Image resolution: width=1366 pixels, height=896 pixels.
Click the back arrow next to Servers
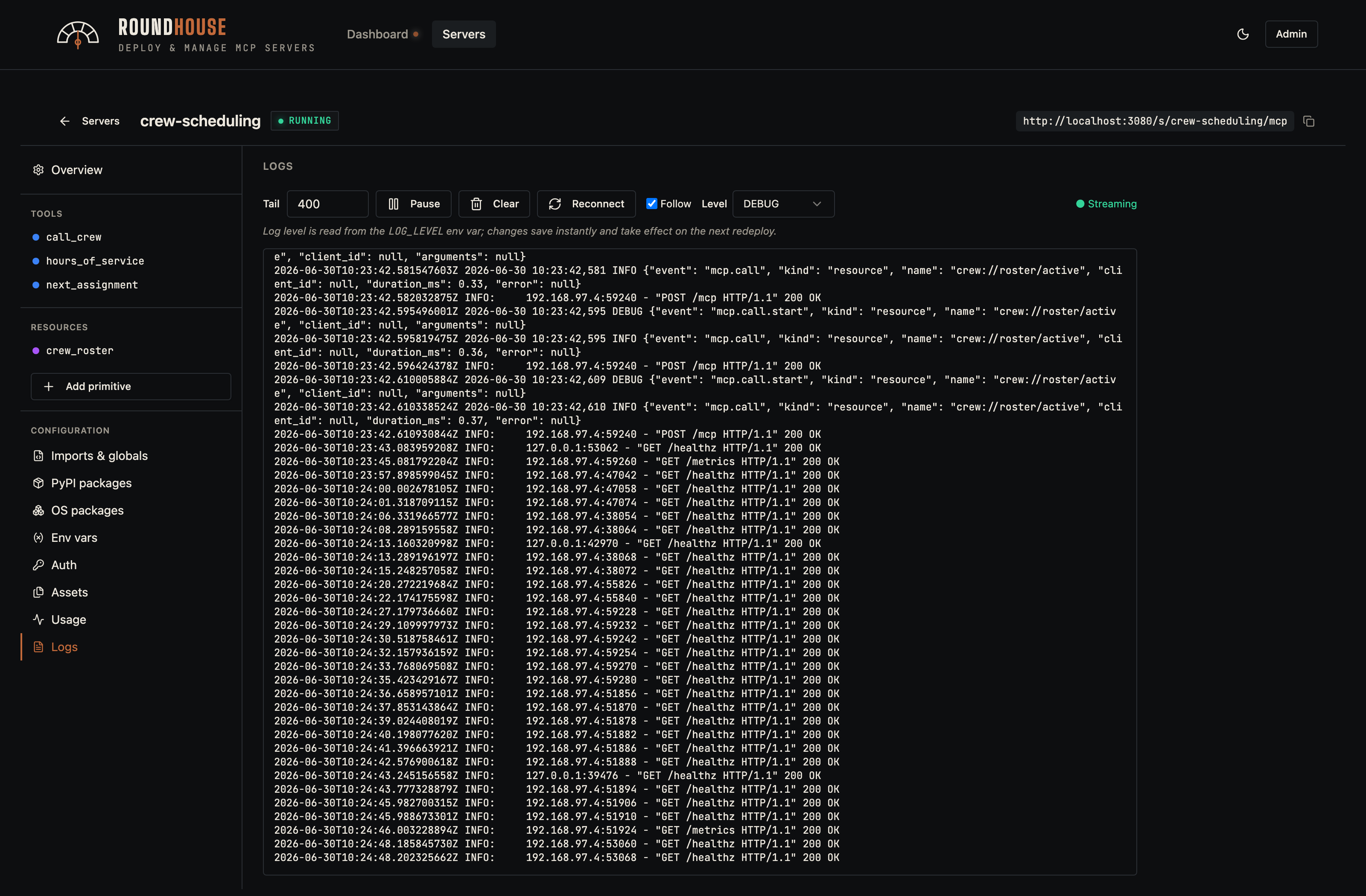(x=65, y=121)
